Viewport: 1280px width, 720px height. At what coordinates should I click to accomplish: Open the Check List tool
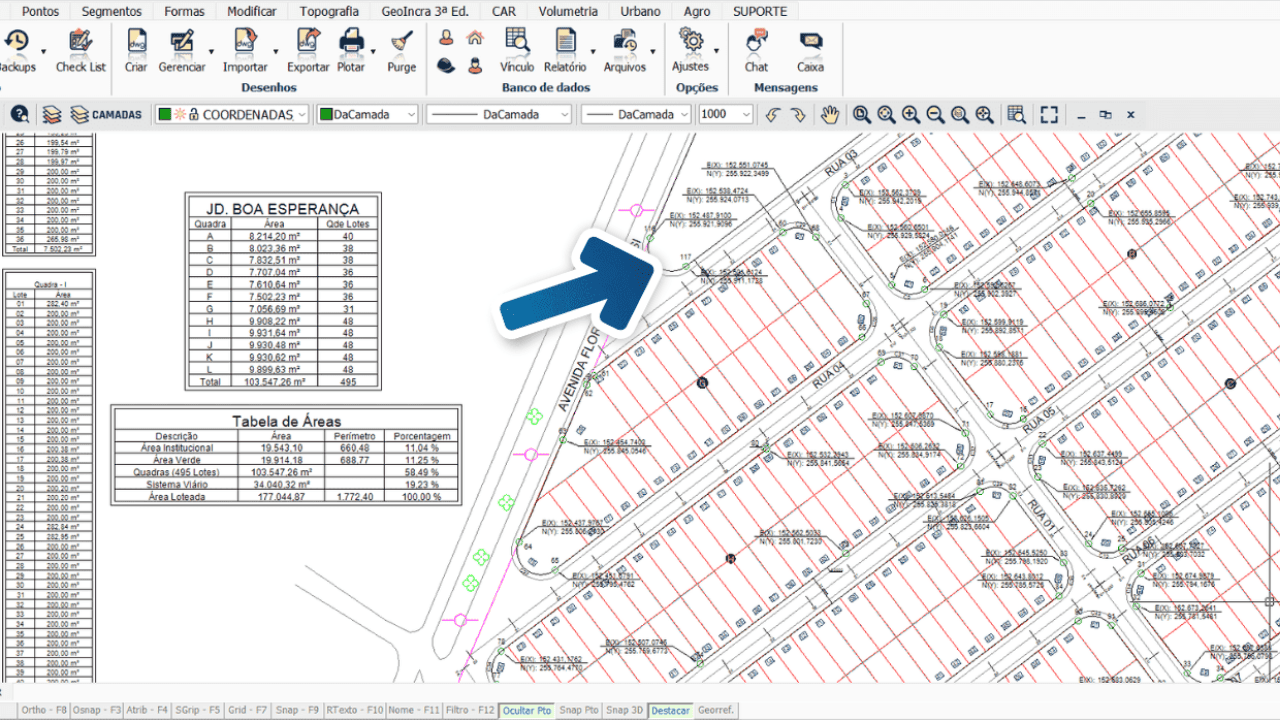(80, 50)
